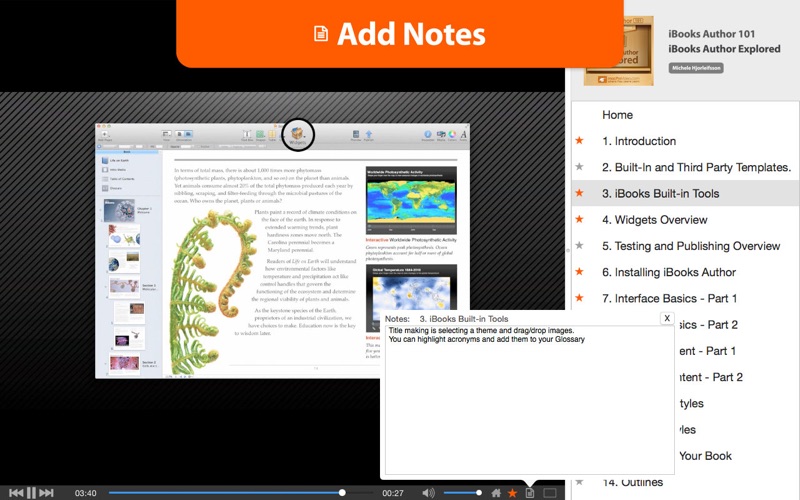800x500 pixels.
Task: Skip to the next video
Action: (x=46, y=493)
